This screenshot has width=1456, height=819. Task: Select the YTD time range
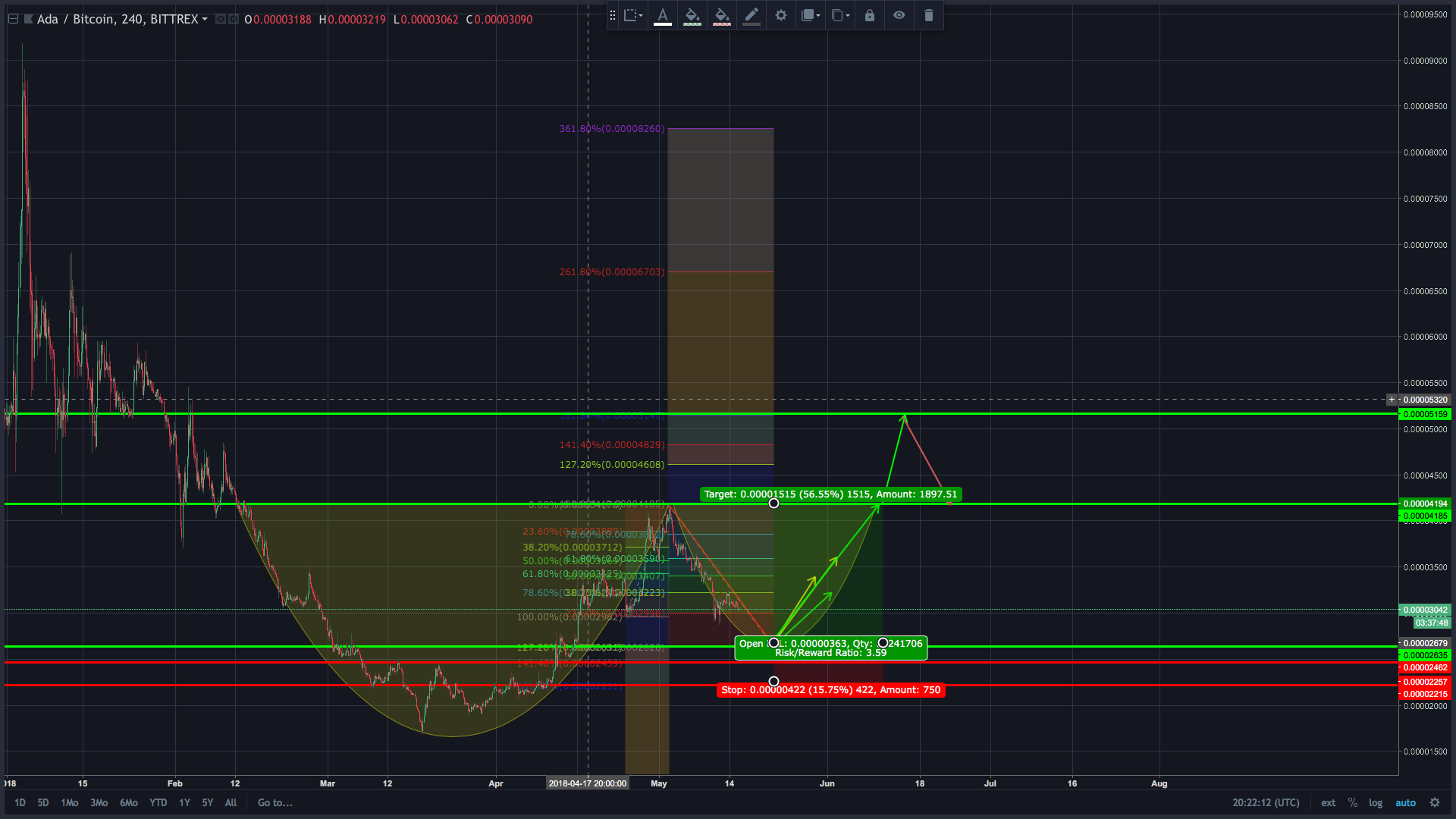coord(158,802)
